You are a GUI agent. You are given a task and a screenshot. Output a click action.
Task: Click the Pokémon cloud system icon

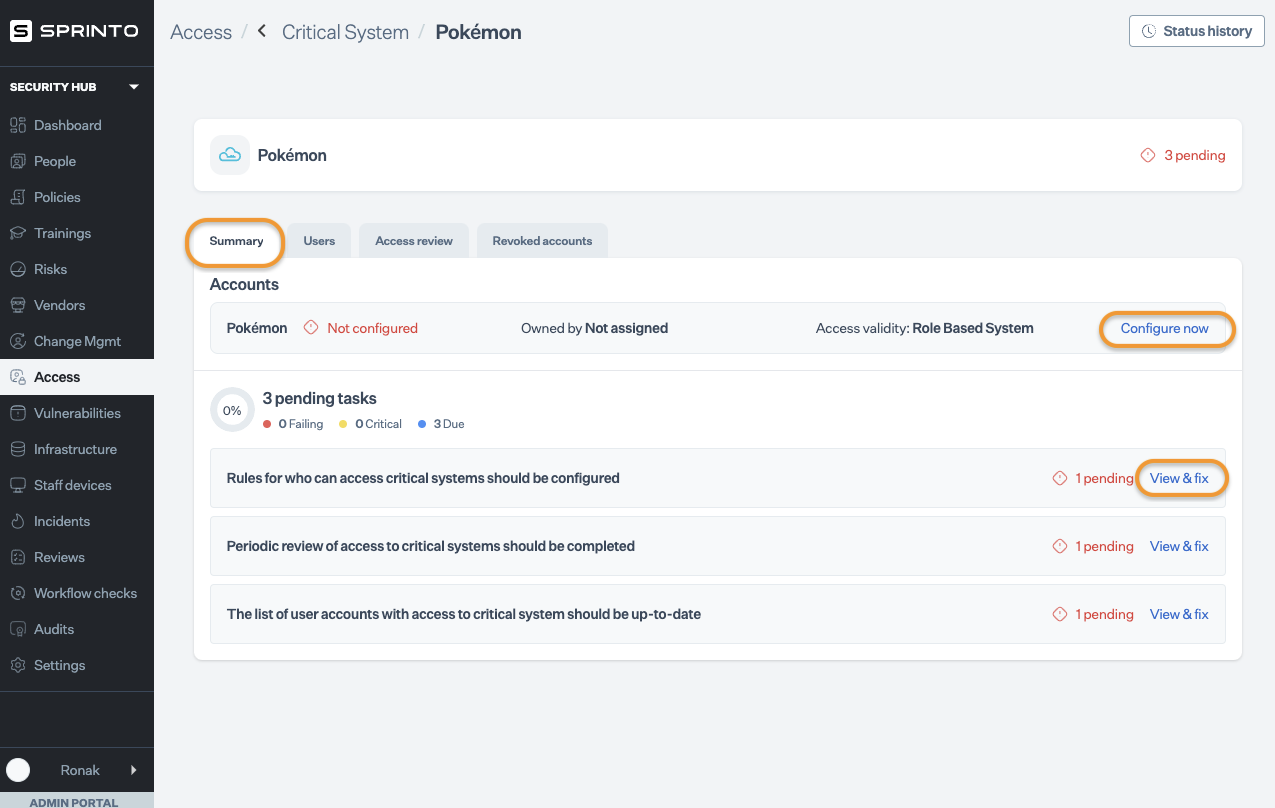pos(230,155)
